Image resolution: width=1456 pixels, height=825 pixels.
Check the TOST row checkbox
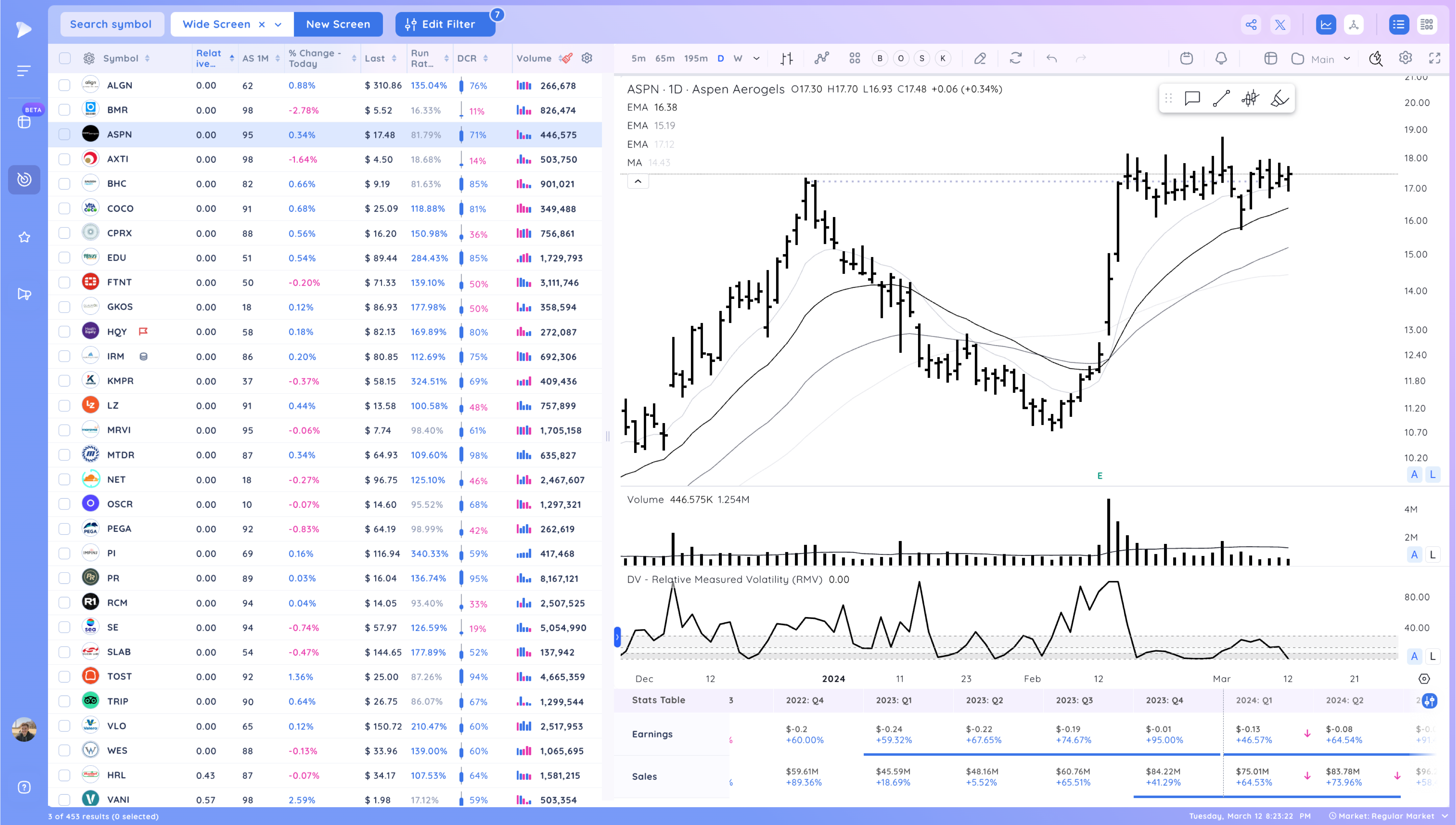(64, 676)
